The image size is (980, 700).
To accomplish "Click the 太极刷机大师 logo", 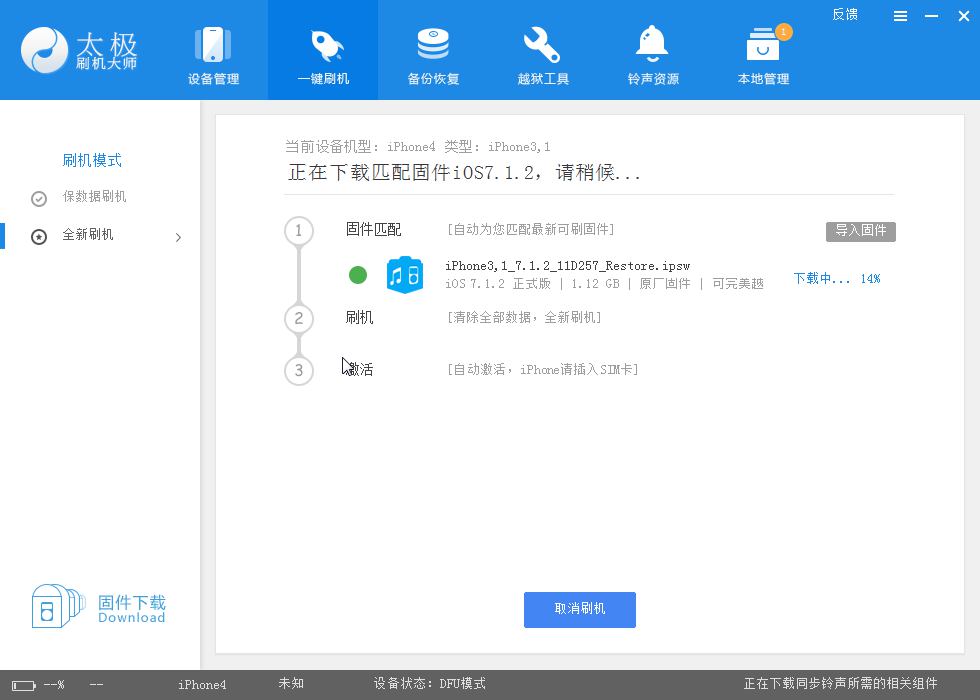I will 80,50.
